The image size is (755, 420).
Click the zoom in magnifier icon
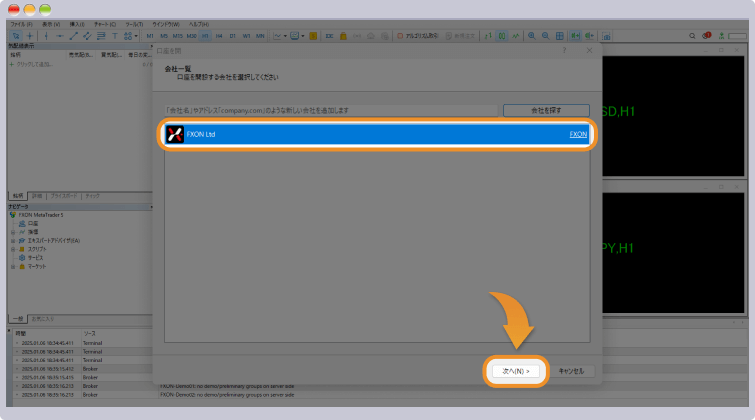[531, 36]
